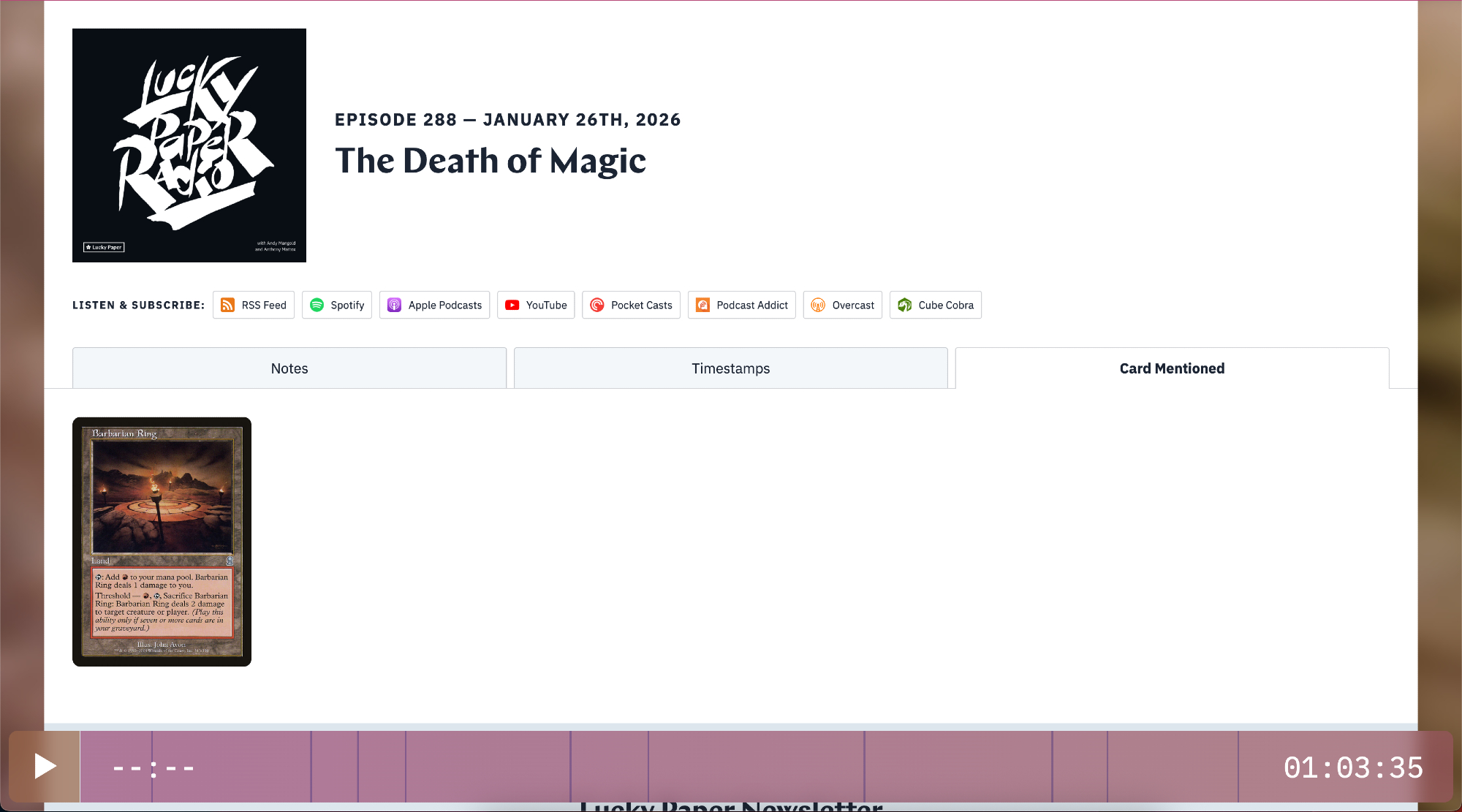This screenshot has height=812, width=1462.
Task: Click the Lucky Paper Radio cover art
Action: pos(189,145)
